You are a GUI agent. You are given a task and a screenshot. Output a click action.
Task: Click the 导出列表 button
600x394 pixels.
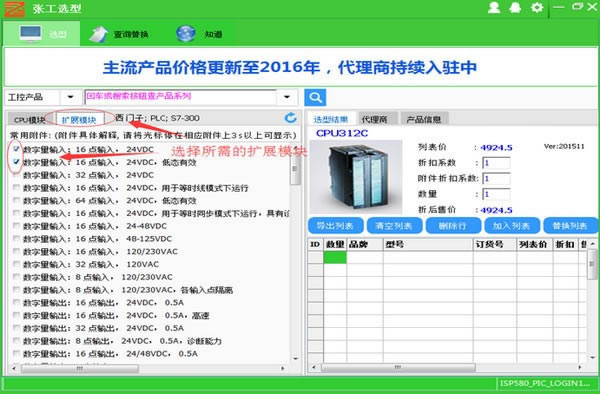tap(335, 226)
